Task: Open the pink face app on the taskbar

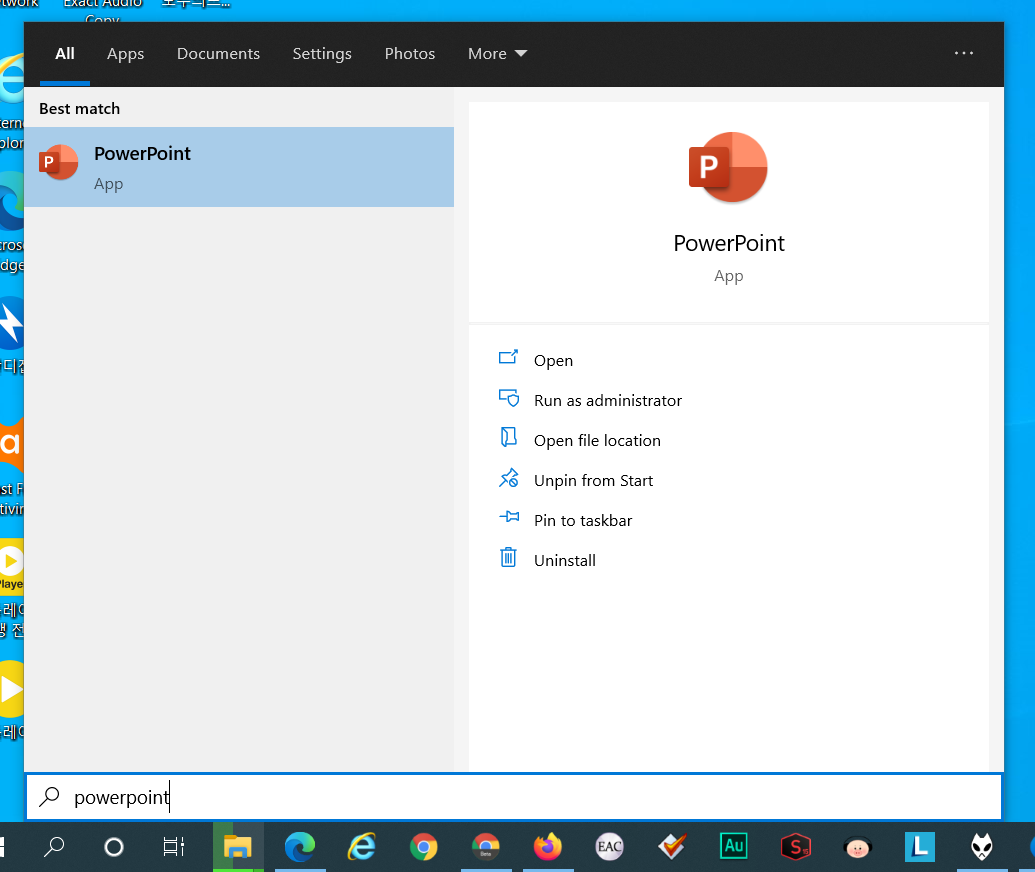Action: point(858,848)
